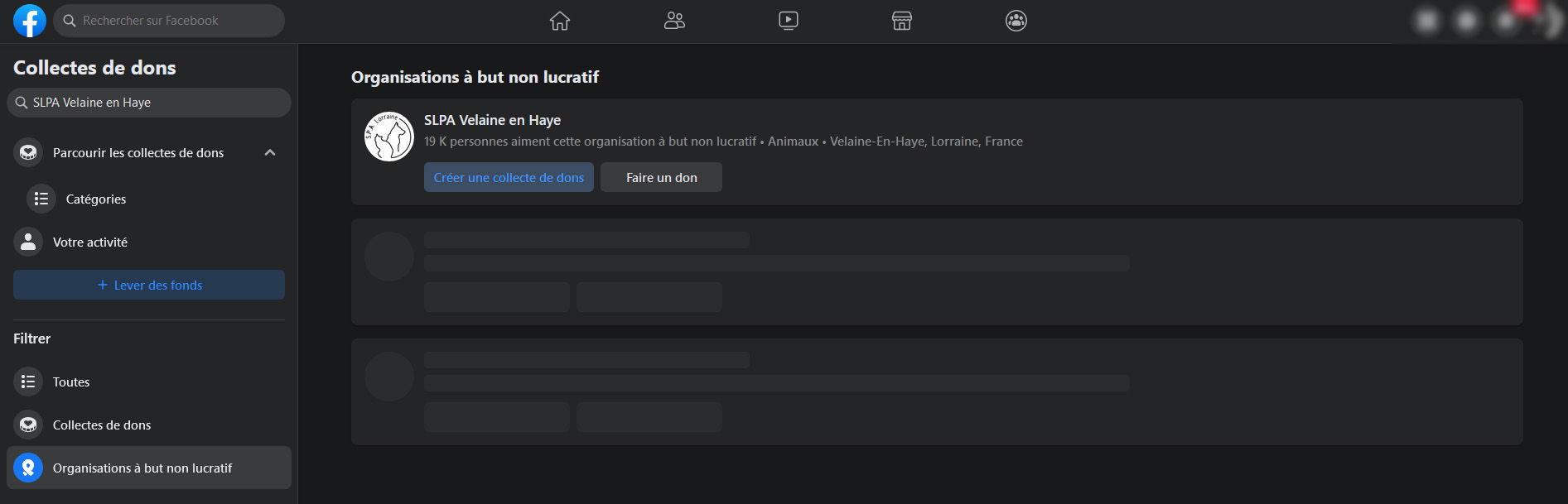
Task: Open the Facebook logo home link
Action: (x=30, y=21)
